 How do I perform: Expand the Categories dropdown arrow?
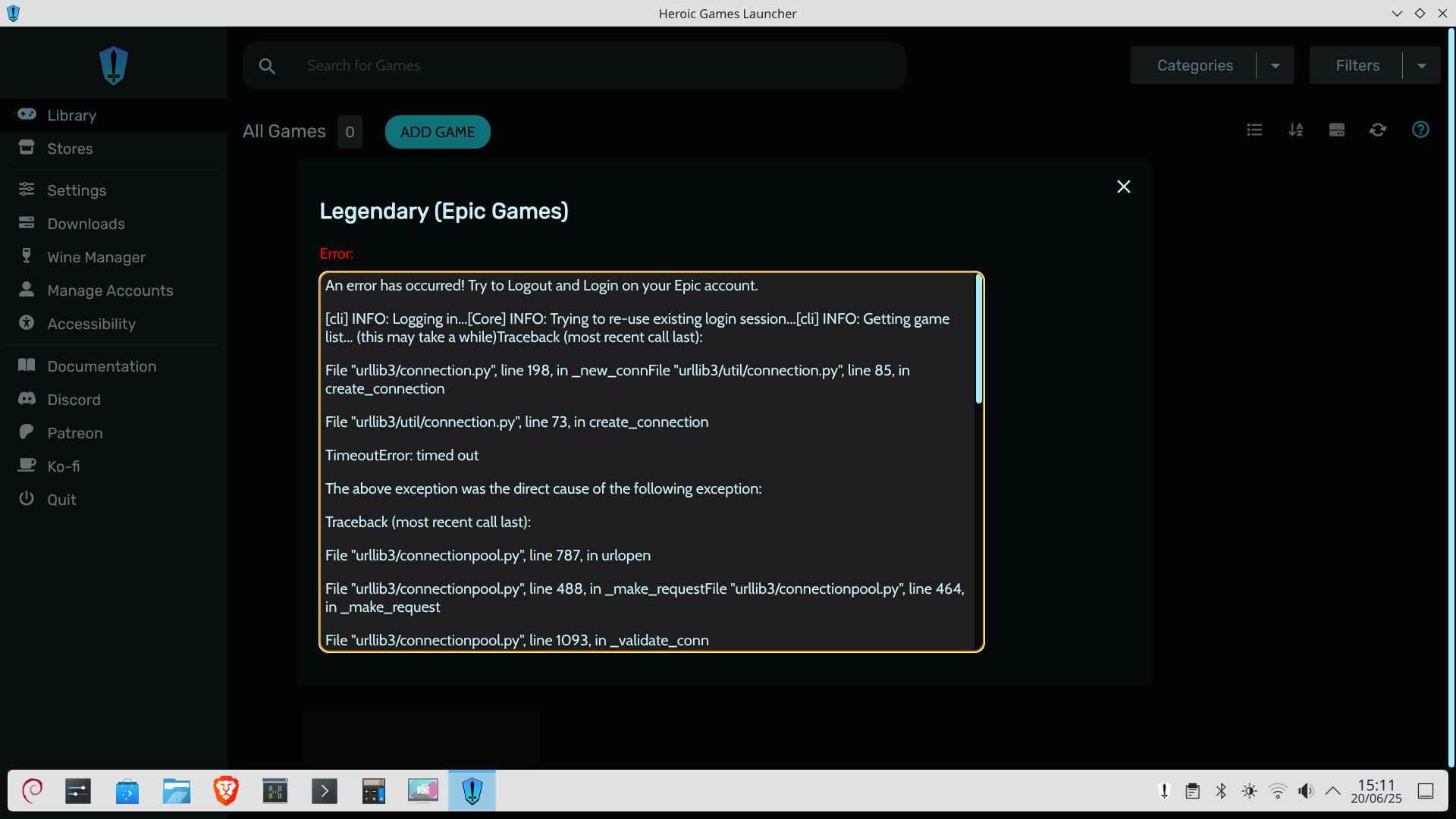[x=1276, y=66]
